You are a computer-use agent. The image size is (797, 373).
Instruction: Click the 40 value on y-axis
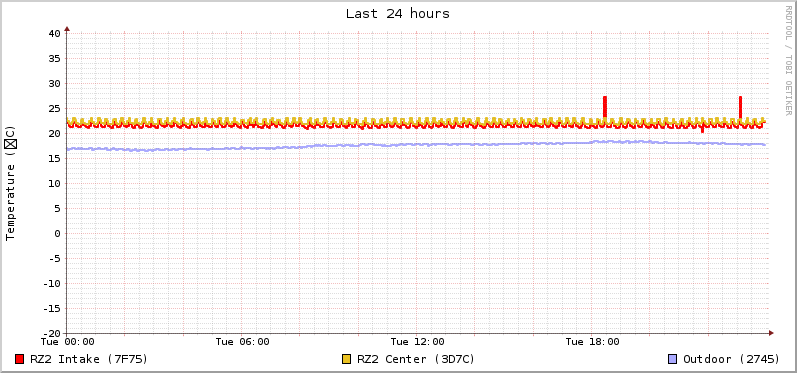click(x=55, y=34)
